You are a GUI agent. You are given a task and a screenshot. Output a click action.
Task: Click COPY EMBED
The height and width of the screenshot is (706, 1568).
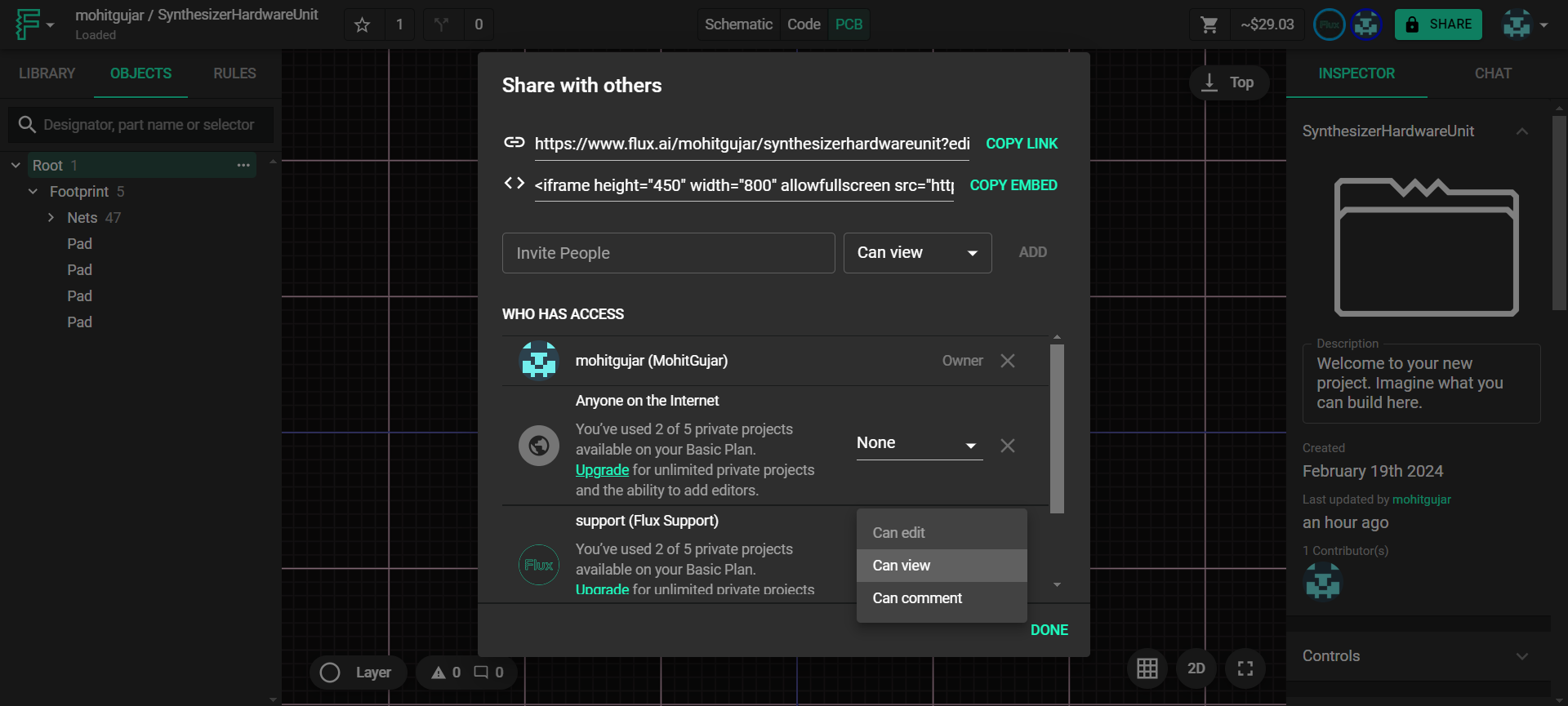tap(1013, 185)
